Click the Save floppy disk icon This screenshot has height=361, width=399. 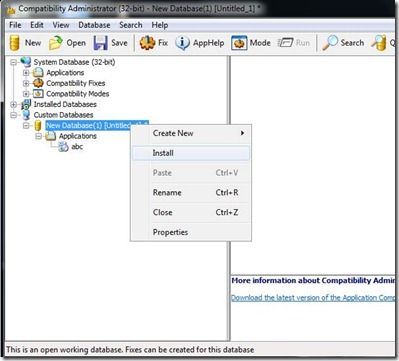[x=100, y=43]
